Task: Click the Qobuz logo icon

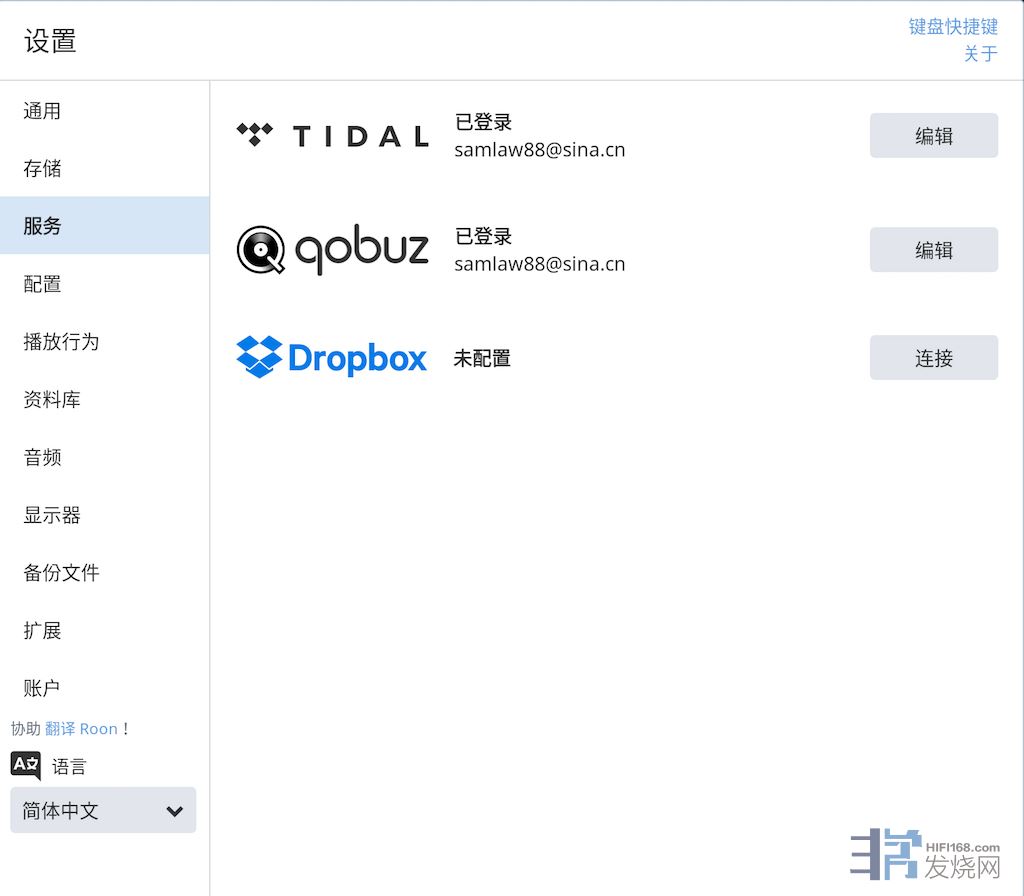Action: coord(261,250)
